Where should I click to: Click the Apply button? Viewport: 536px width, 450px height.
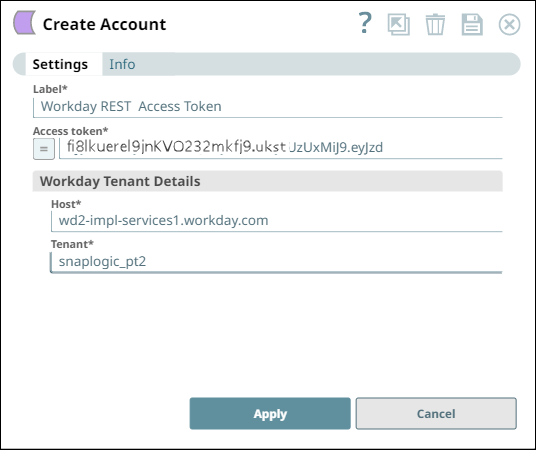click(x=270, y=413)
